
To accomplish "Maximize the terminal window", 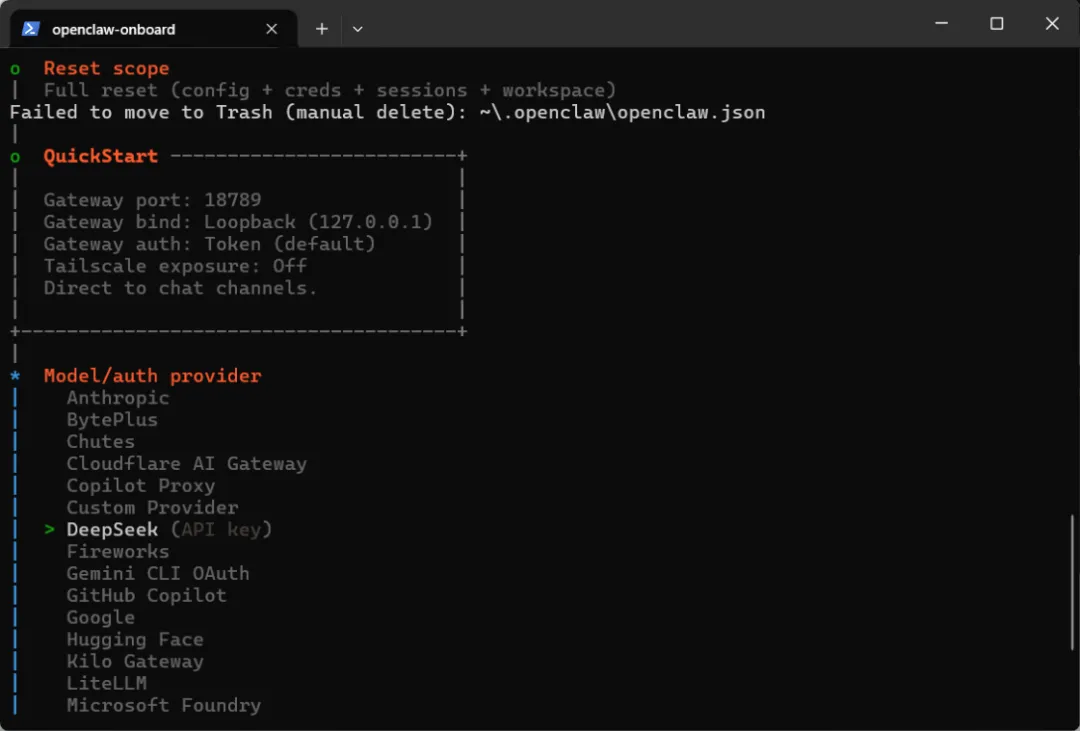I will [x=997, y=23].
